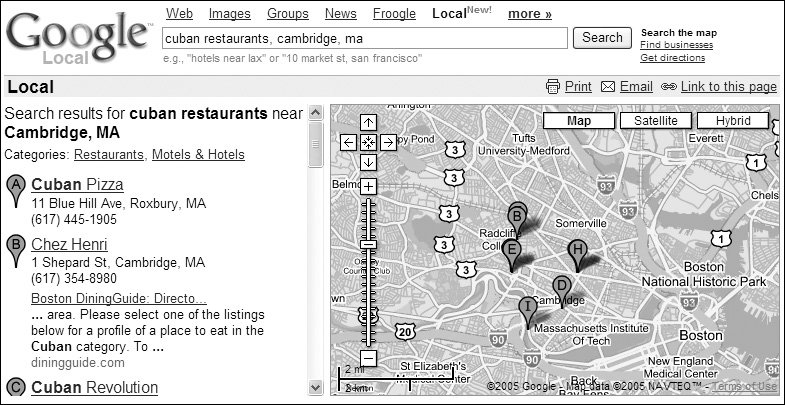Open the News tab
The width and height of the screenshot is (785, 405).
coord(340,14)
